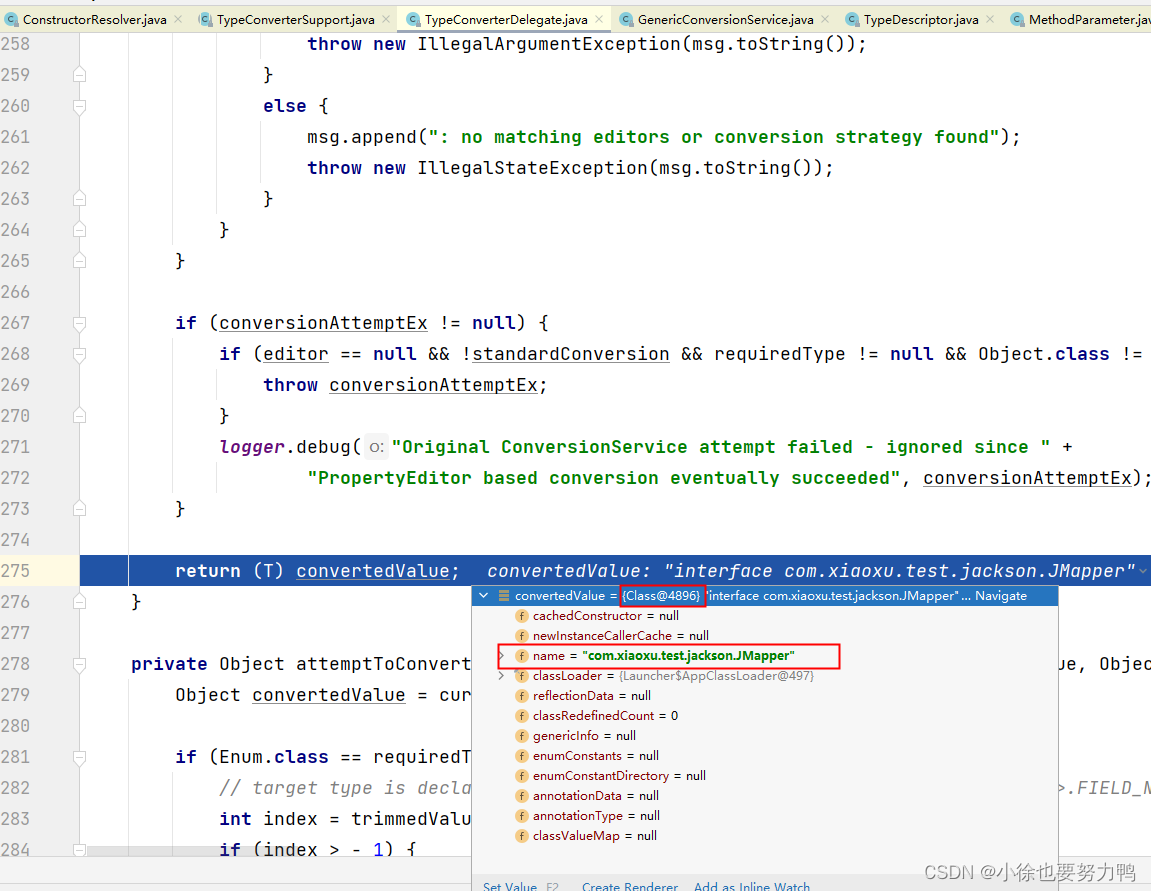This screenshot has width=1151, height=891.
Task: Close TypeDescriptor.java tab
Action: click(x=990, y=20)
